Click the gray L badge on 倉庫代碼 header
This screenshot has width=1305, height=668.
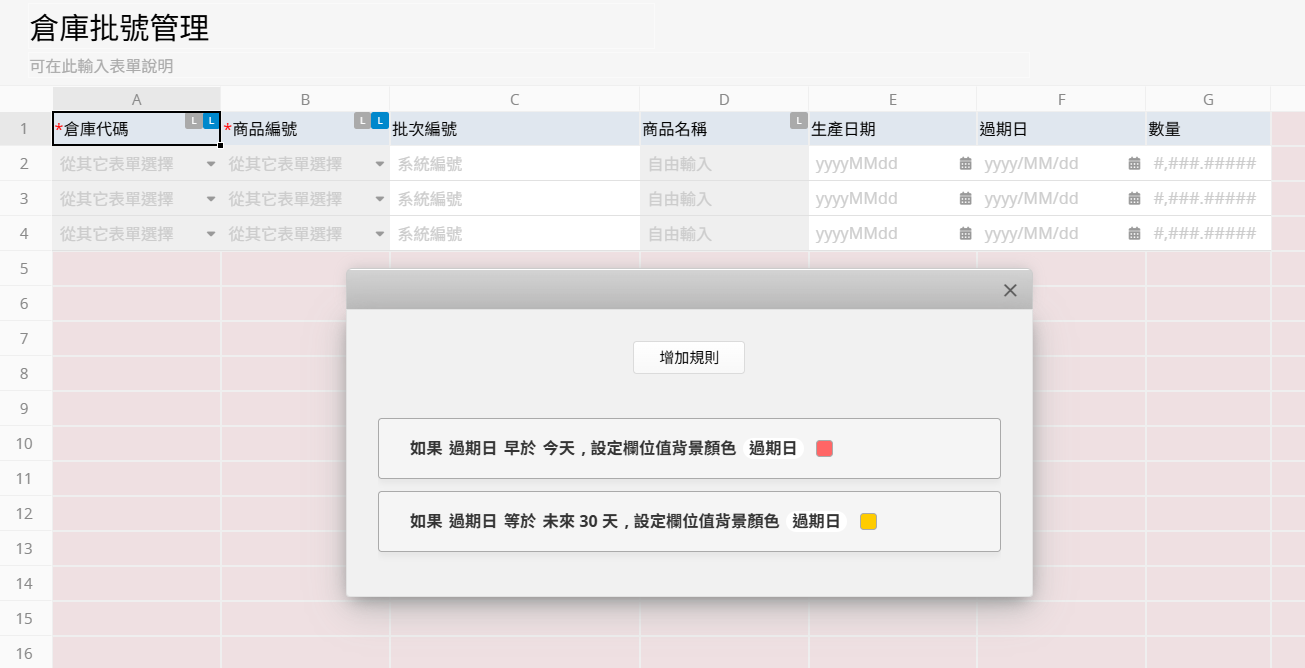click(194, 121)
